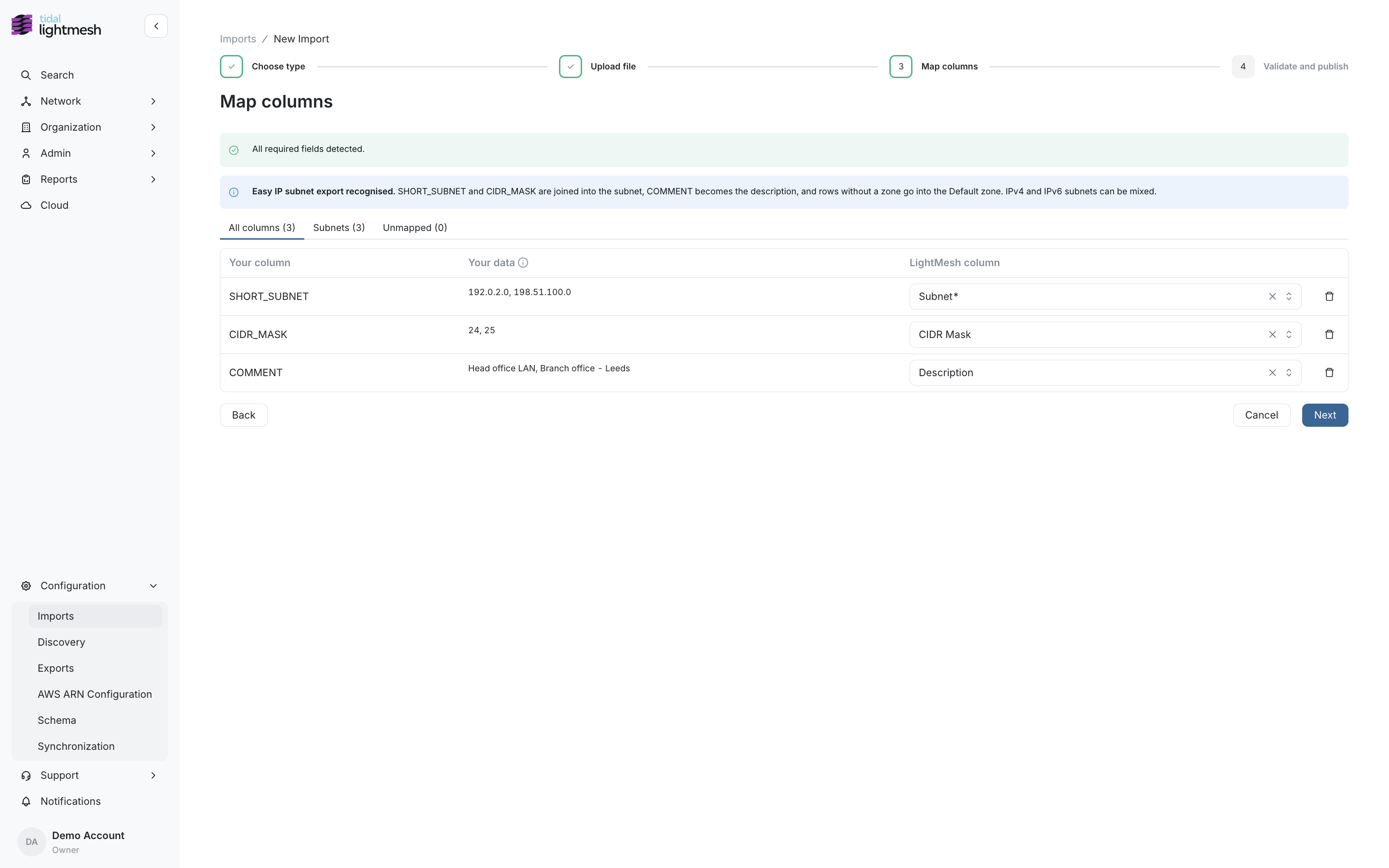Expand the Reports menu
The width and height of the screenshot is (1389, 868).
[x=90, y=179]
